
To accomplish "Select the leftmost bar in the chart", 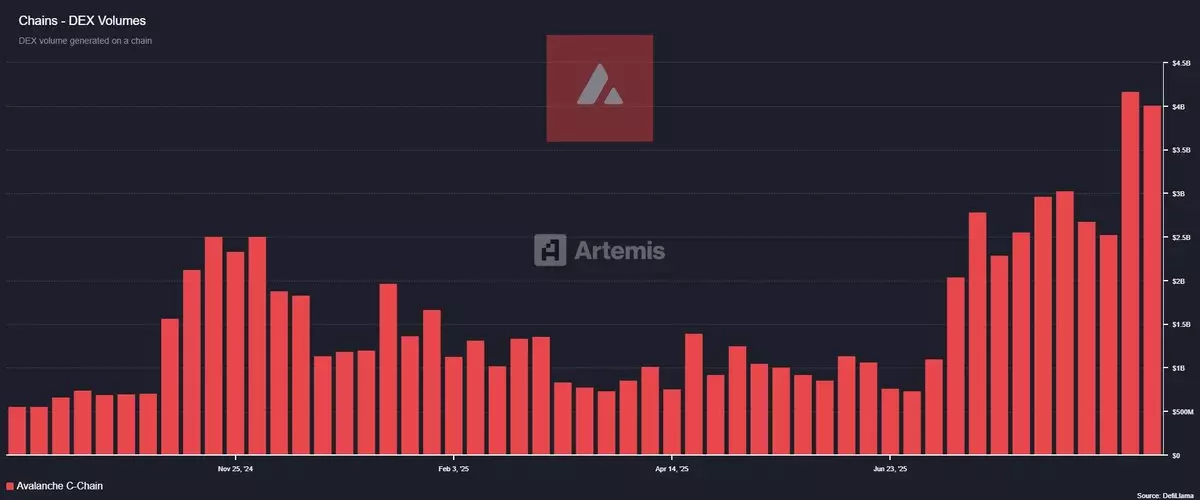I will click(x=17, y=431).
